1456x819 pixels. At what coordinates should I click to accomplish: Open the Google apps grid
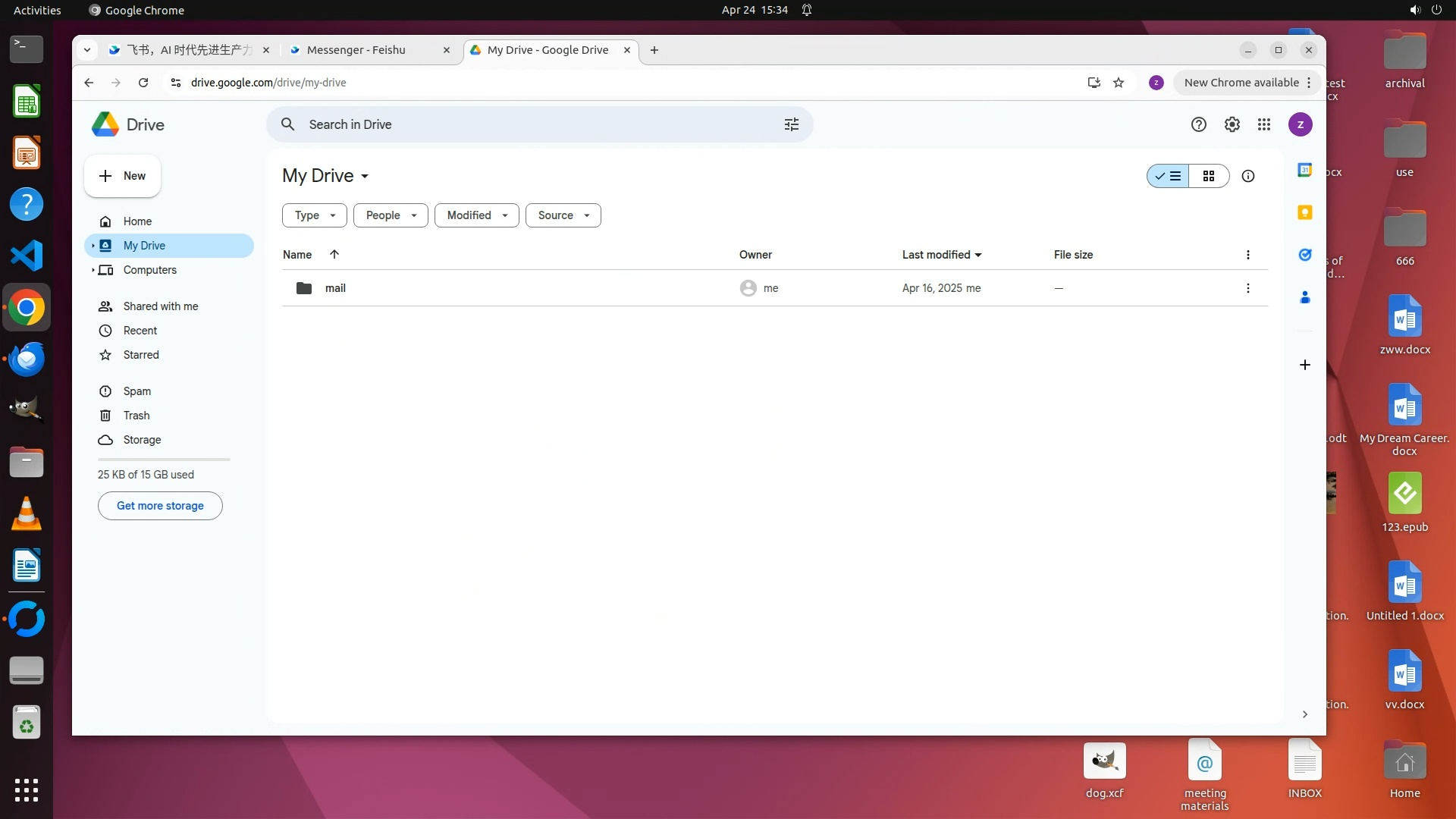pos(1263,124)
